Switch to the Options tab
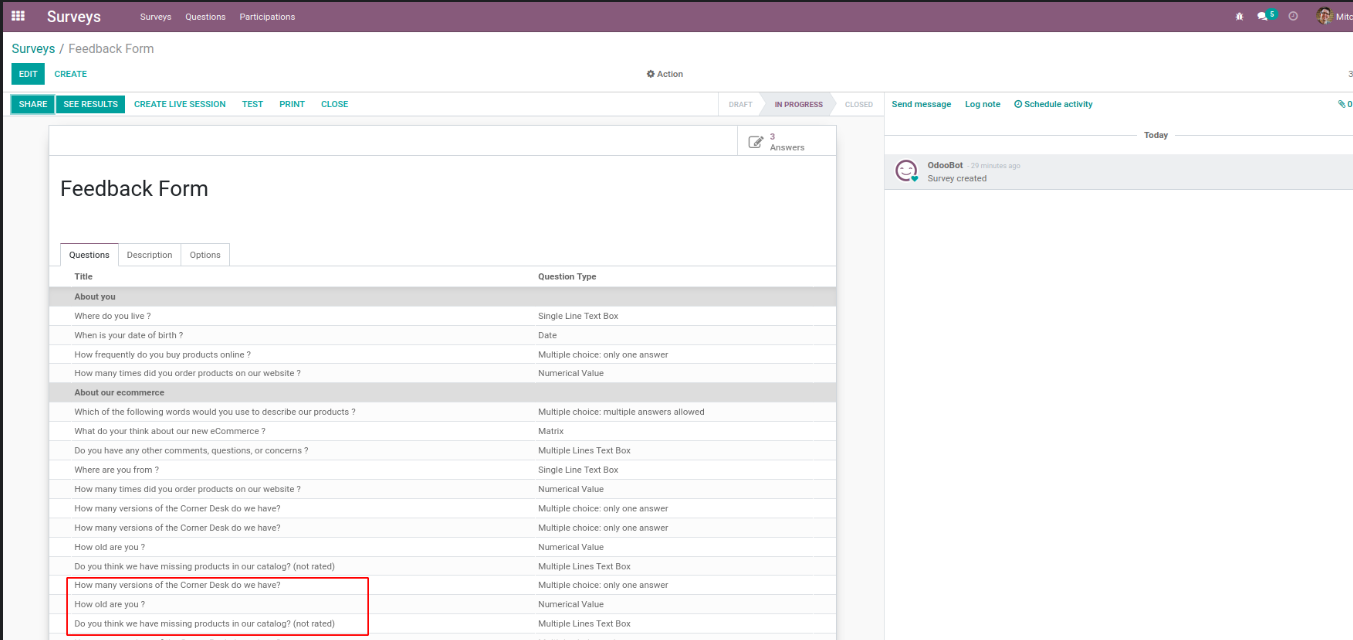The width and height of the screenshot is (1353, 640). [205, 255]
